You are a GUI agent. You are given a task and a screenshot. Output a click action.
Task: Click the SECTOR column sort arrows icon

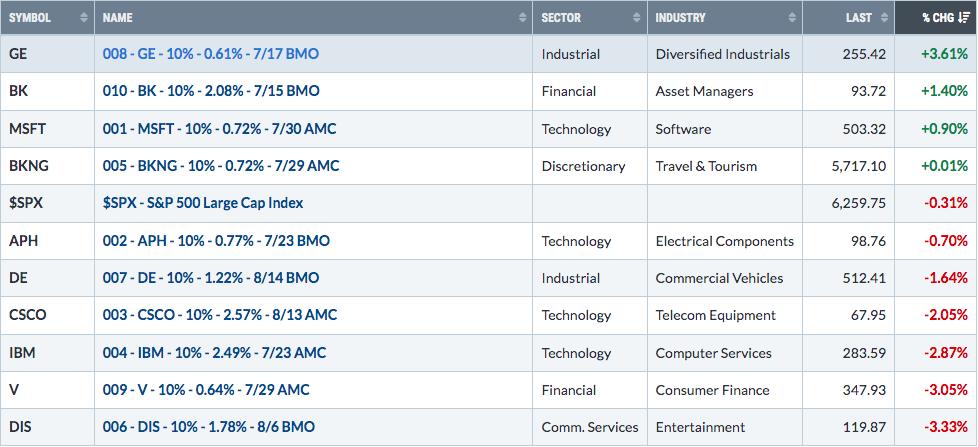637,18
